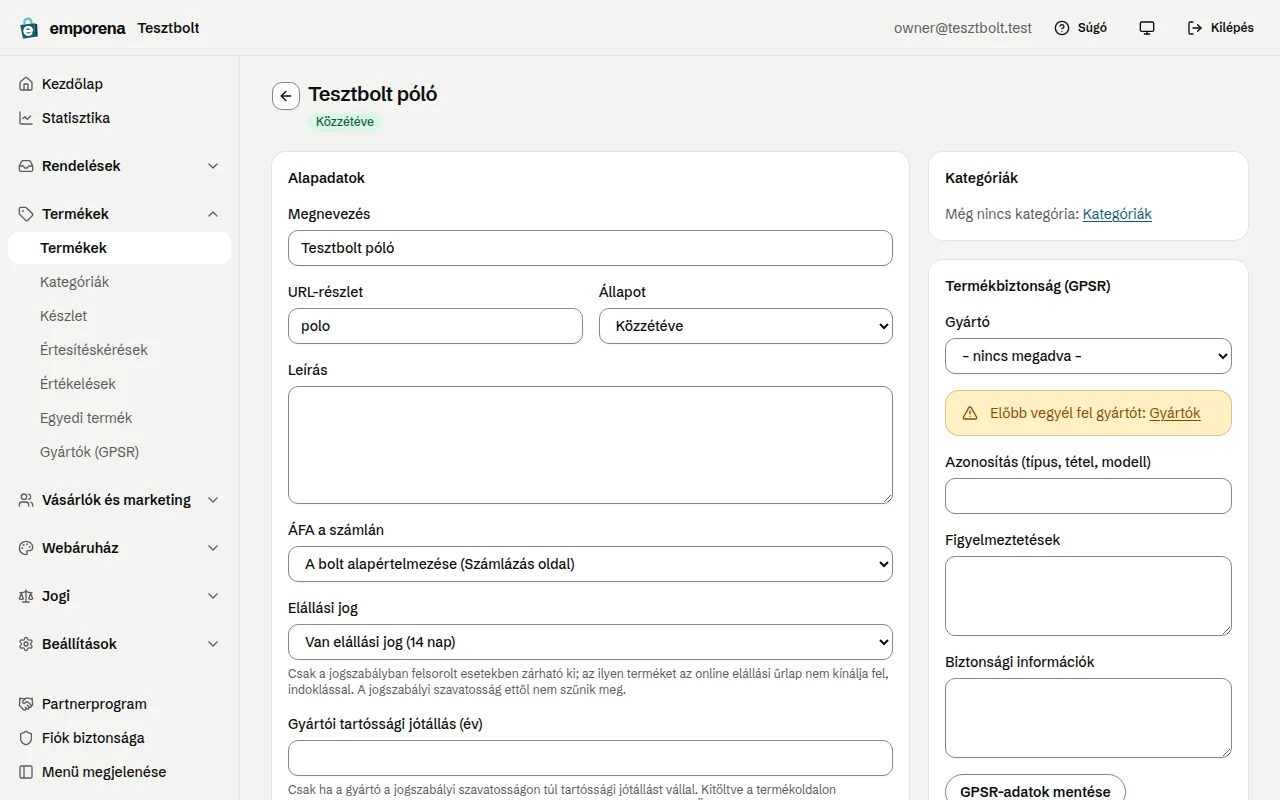The image size is (1280, 800).
Task: Open the Elállási jog dropdown
Action: [590, 642]
